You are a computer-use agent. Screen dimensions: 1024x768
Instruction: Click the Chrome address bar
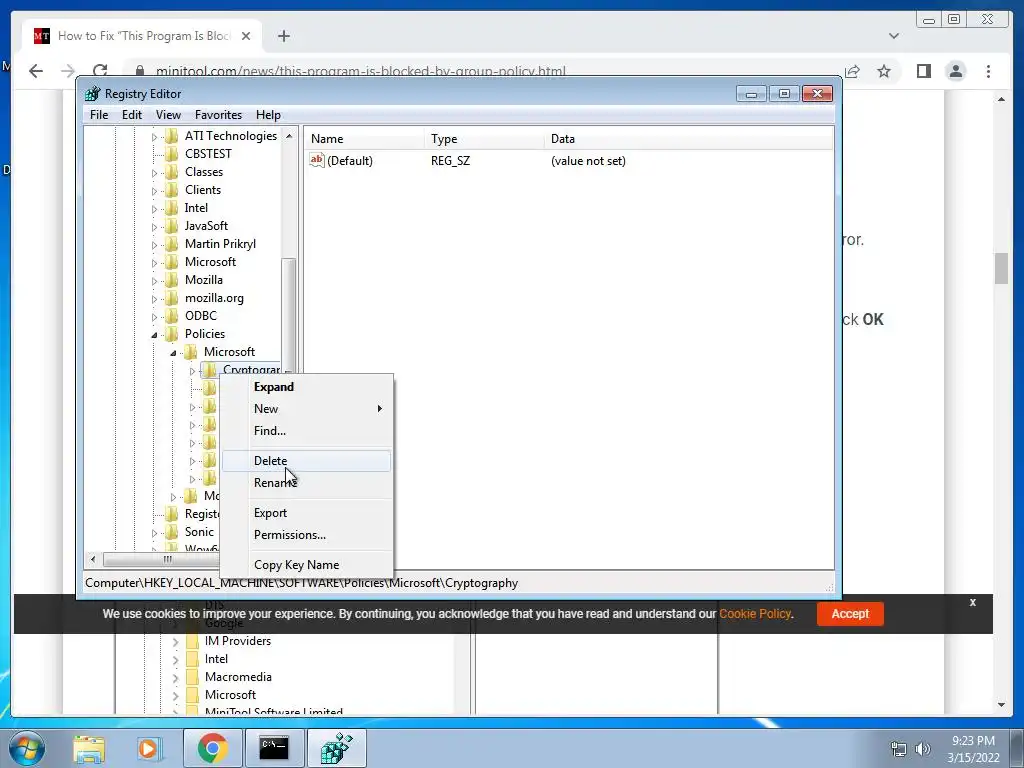(482, 71)
